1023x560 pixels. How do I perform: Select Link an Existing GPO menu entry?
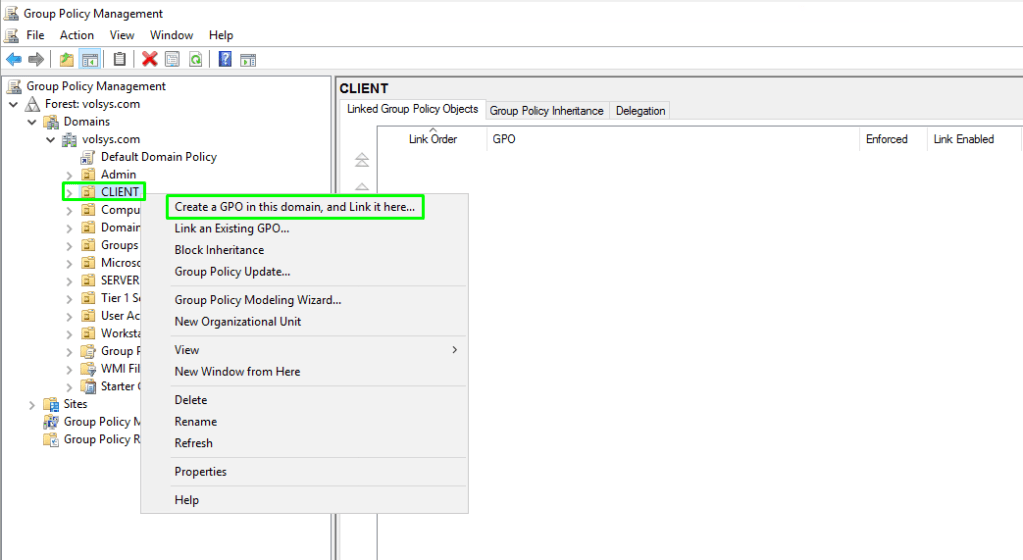231,228
